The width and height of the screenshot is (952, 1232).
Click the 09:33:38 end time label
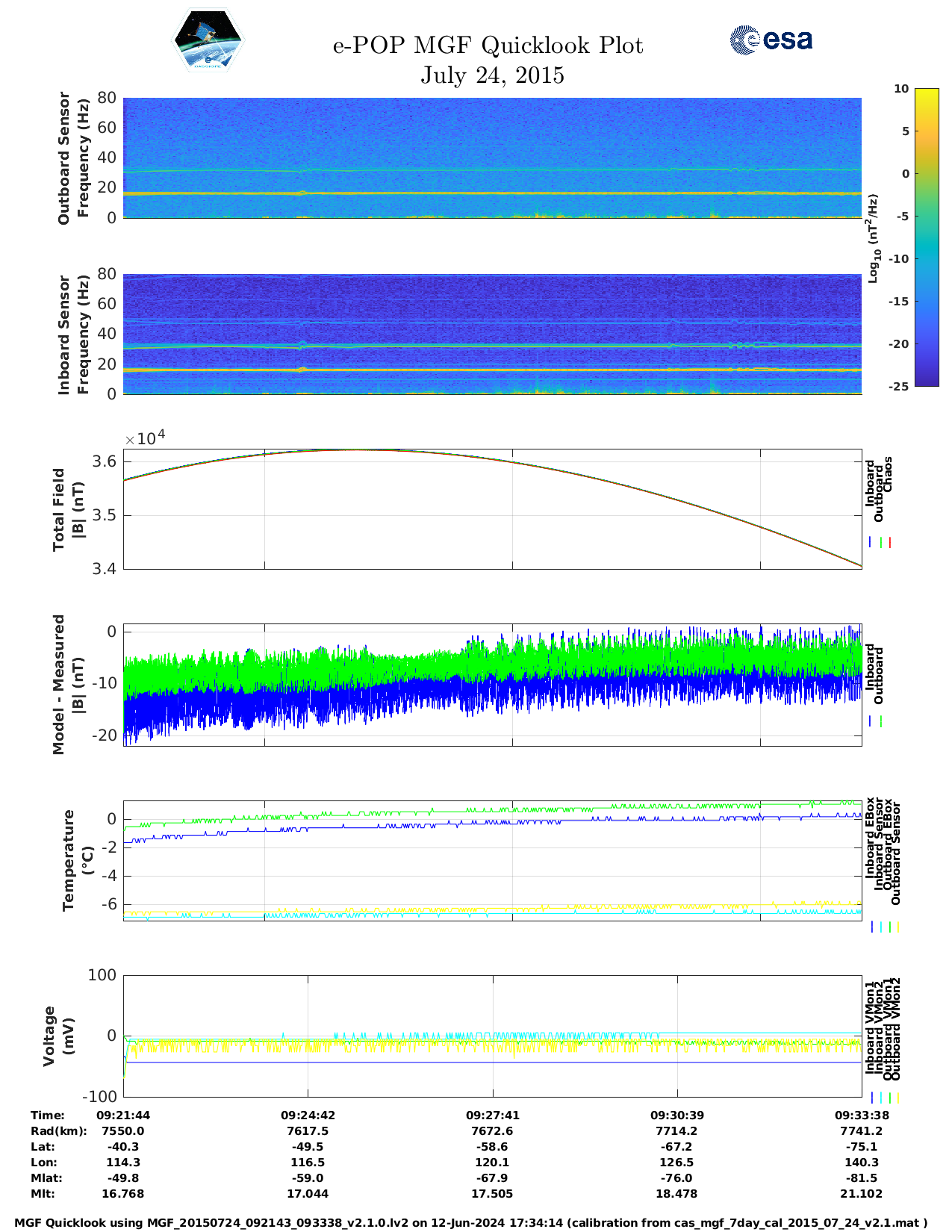click(861, 1116)
